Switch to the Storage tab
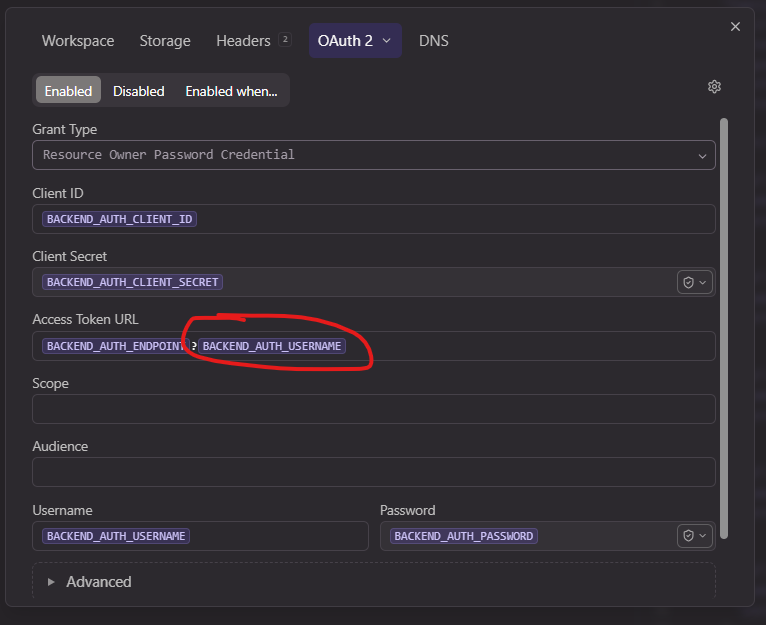The width and height of the screenshot is (766, 625). 165,41
